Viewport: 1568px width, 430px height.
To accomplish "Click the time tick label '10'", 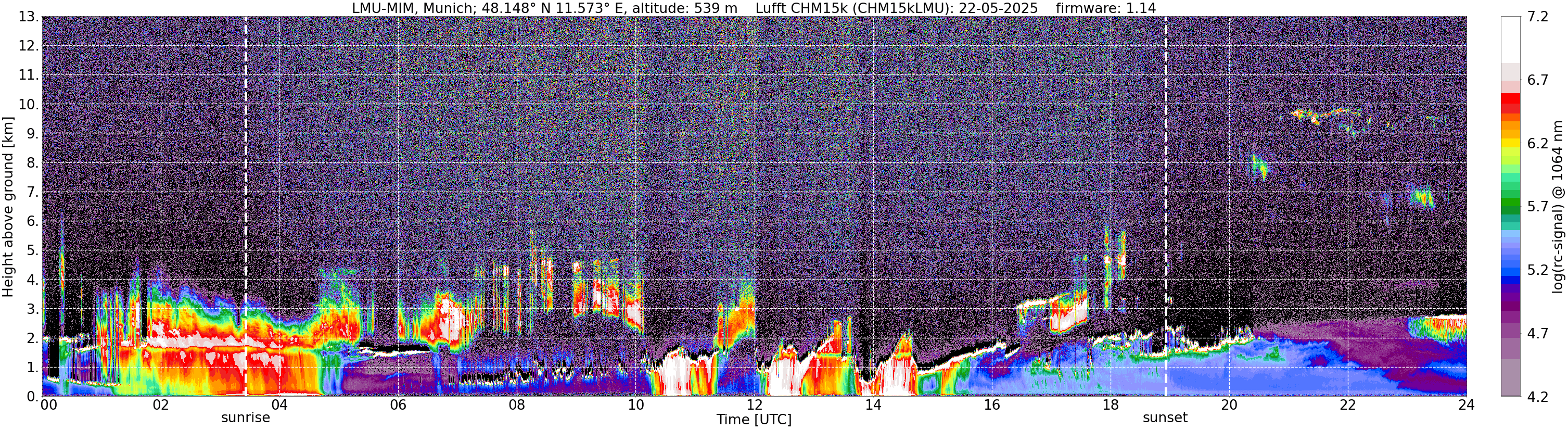I will pos(635,405).
